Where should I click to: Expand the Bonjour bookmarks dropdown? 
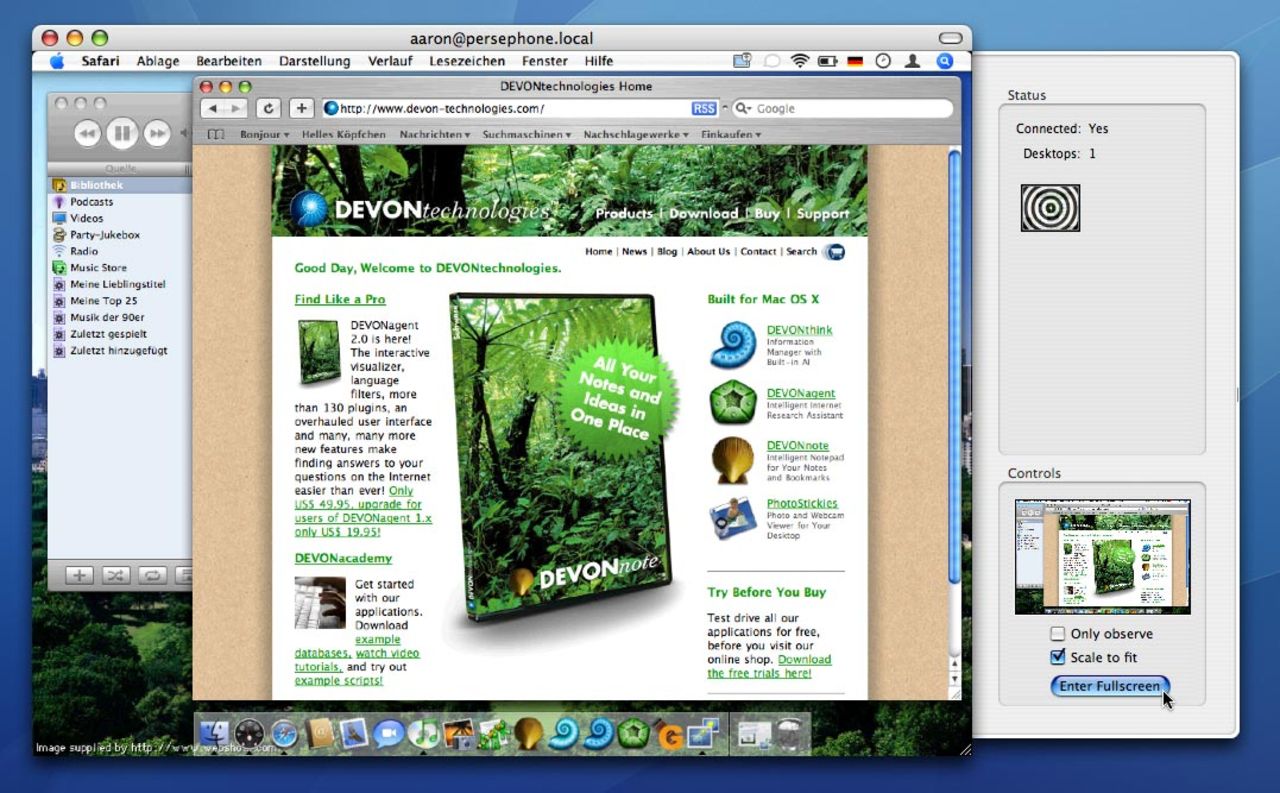point(264,134)
